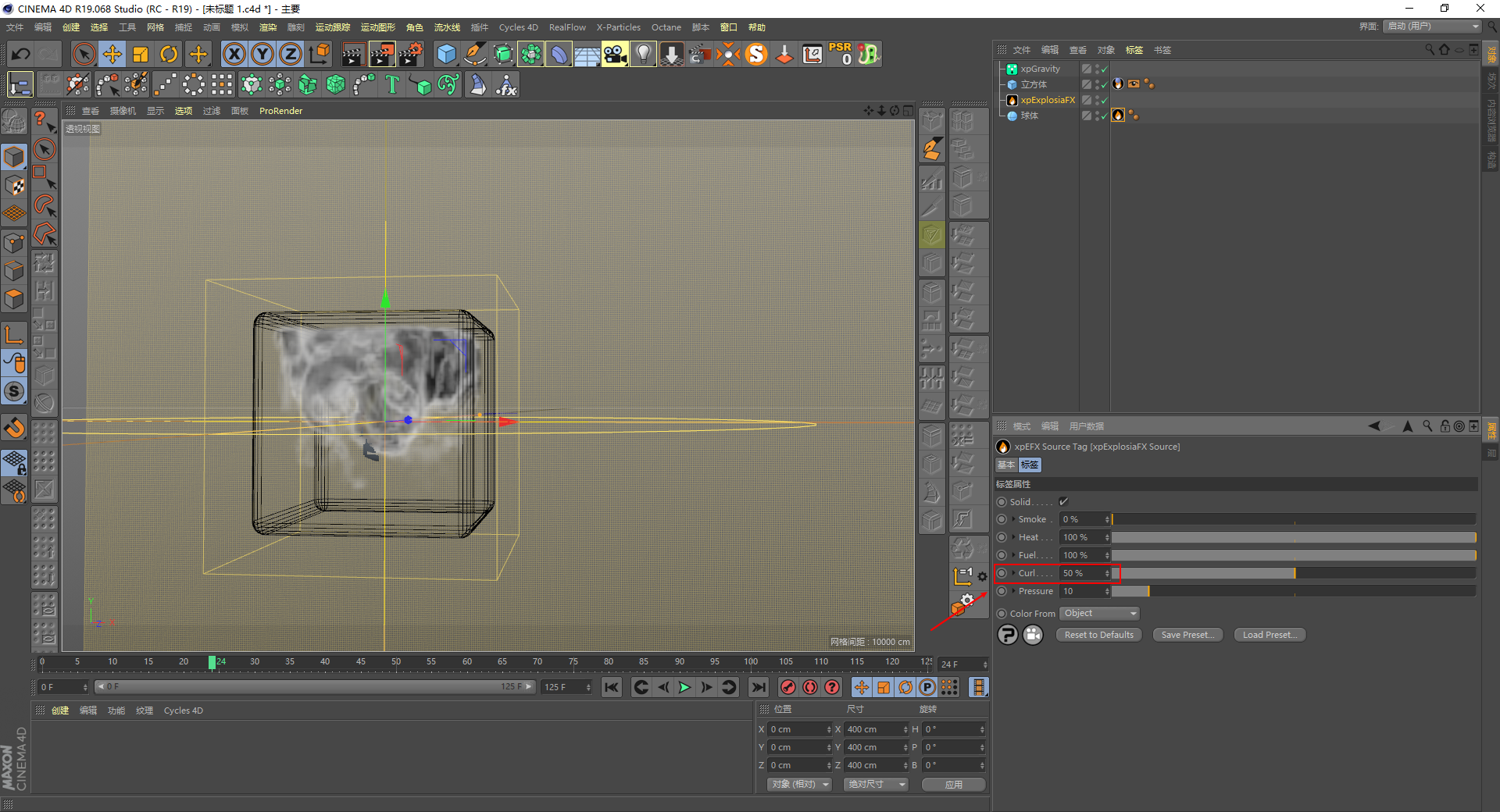
Task: Click the help question mark icon
Action: point(1008,635)
